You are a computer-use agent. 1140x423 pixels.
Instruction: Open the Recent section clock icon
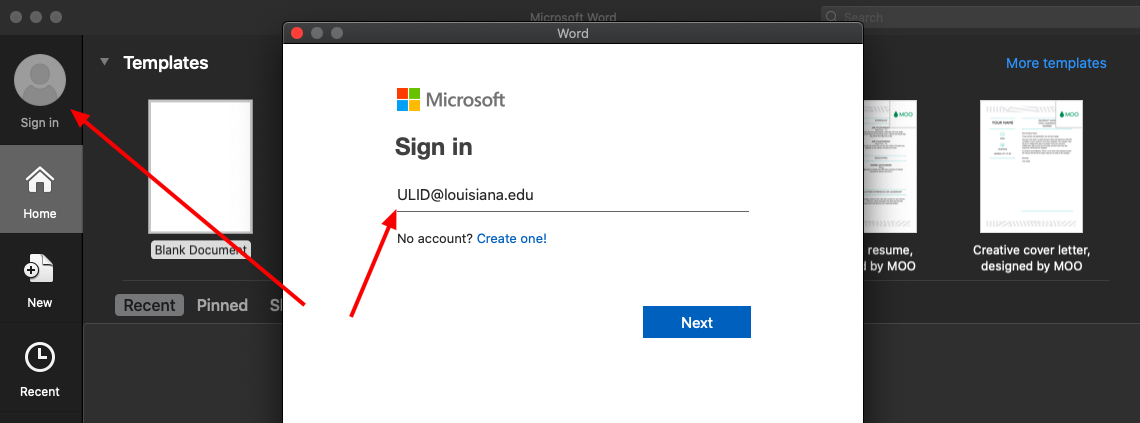point(40,357)
